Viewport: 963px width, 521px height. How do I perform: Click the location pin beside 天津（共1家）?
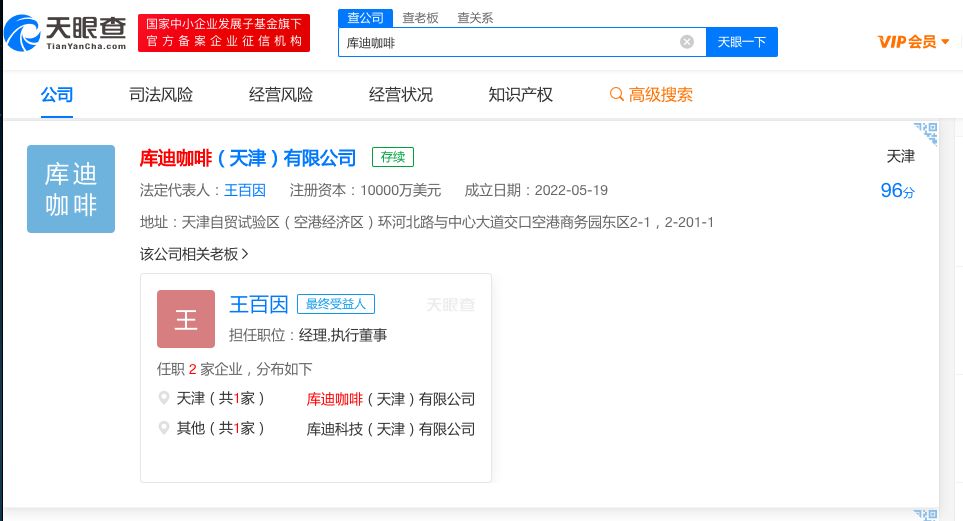164,398
